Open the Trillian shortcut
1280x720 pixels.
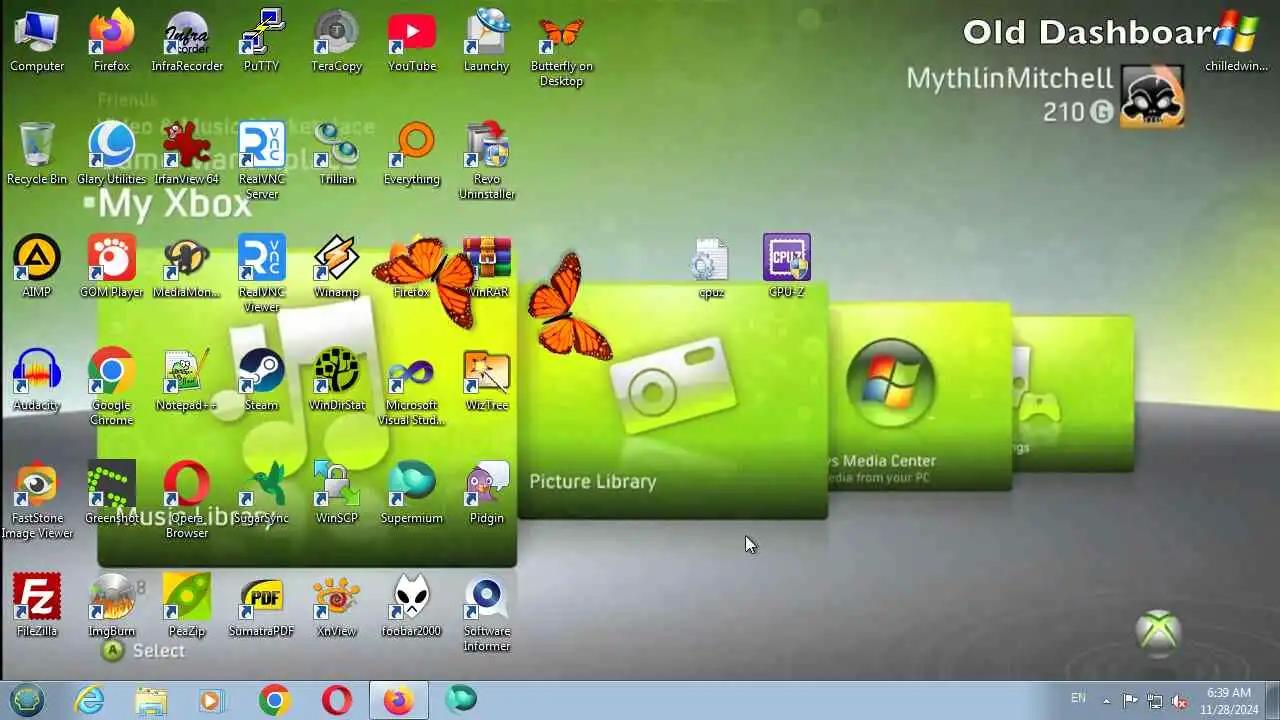(x=336, y=154)
